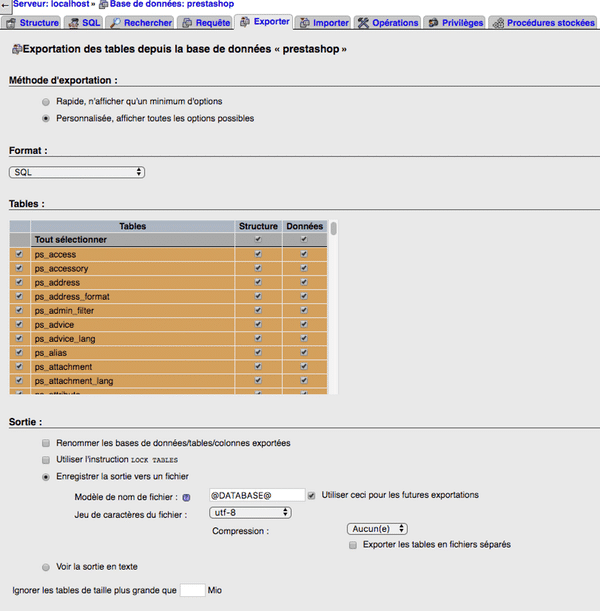Toggle Données checkbox for ps_address_format
Screen dimensions: 600x611
click(x=304, y=296)
